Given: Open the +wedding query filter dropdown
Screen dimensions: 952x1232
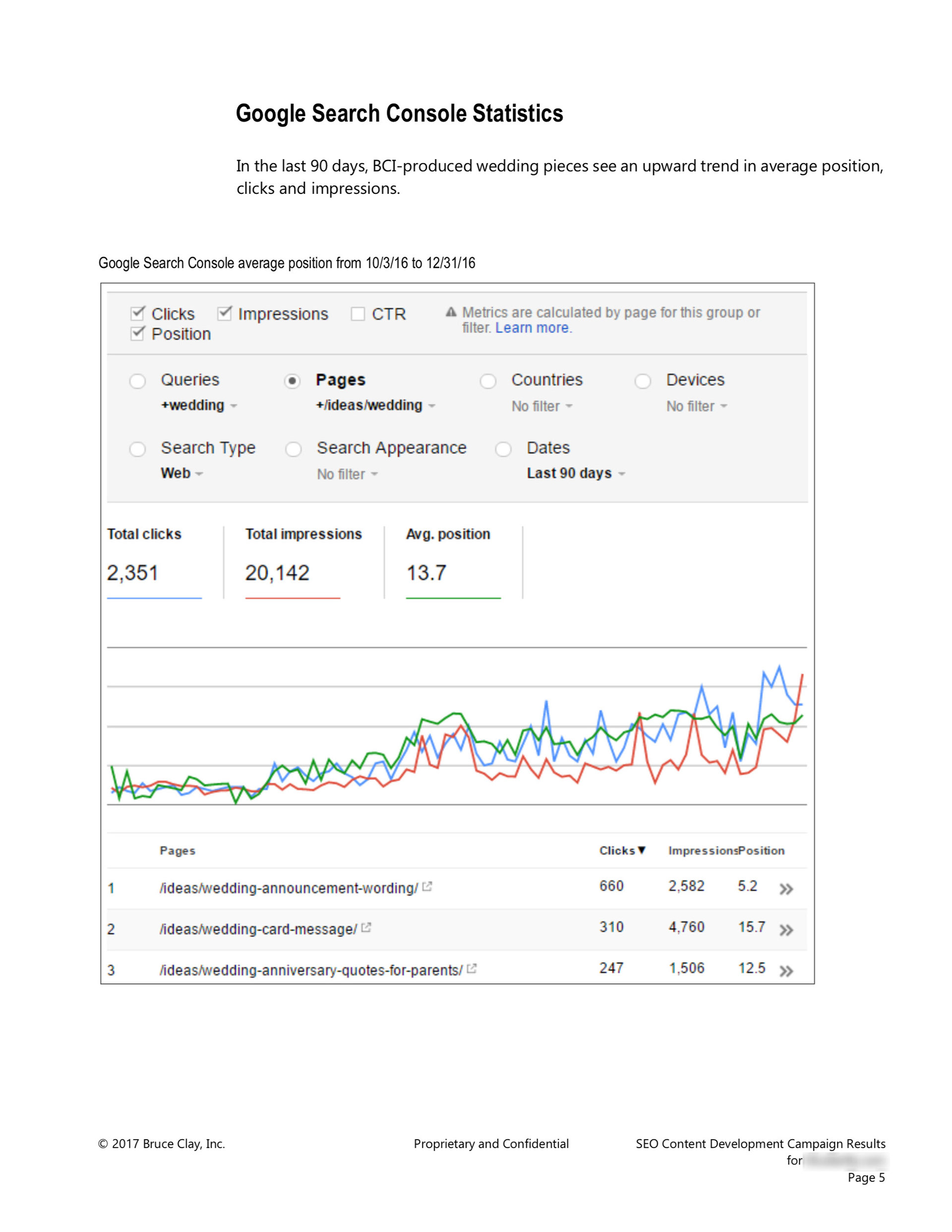Looking at the screenshot, I should (198, 406).
